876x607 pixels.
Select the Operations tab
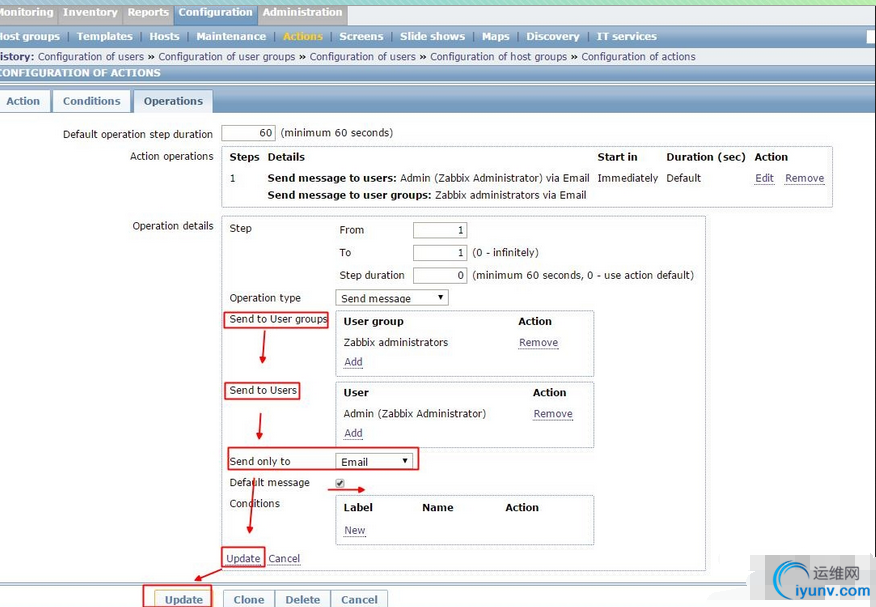[x=173, y=101]
